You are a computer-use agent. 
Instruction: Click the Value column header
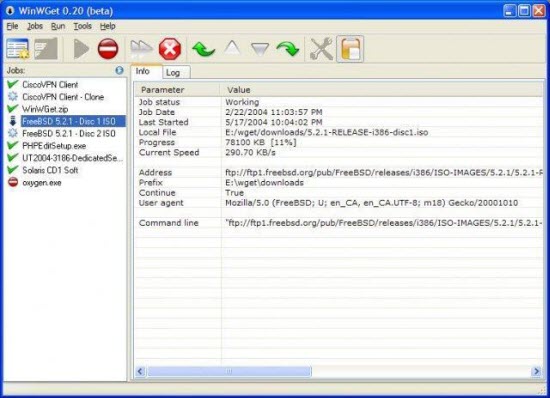coord(381,90)
